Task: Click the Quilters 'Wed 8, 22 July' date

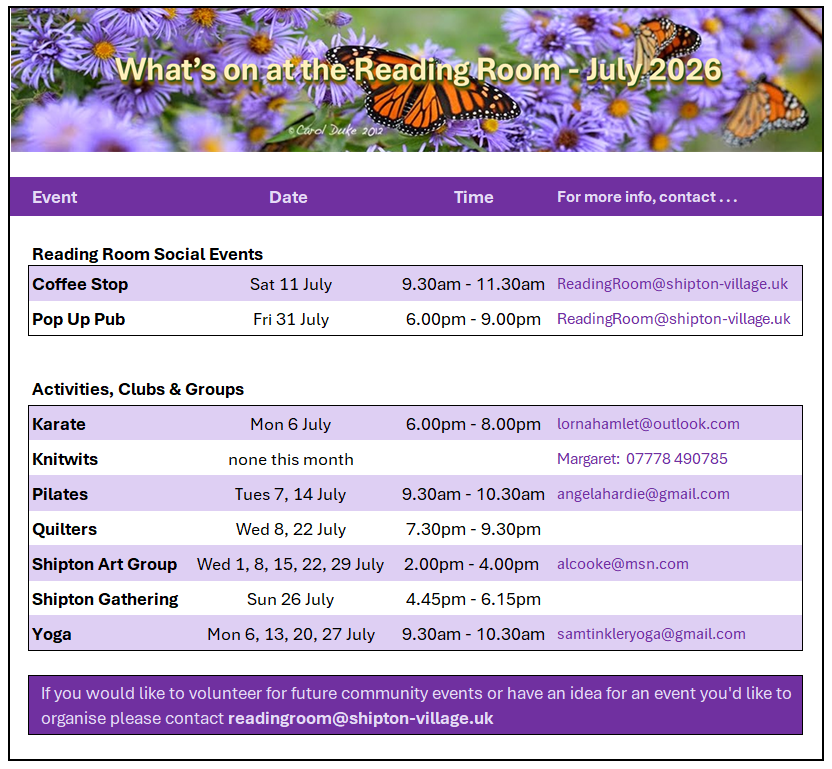Action: (291, 529)
